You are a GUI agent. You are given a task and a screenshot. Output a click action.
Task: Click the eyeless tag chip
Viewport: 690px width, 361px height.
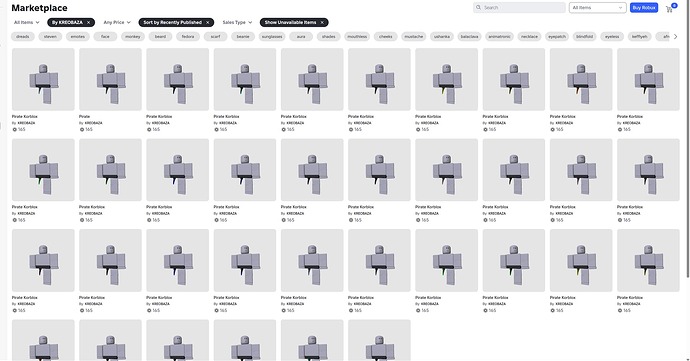coord(612,37)
